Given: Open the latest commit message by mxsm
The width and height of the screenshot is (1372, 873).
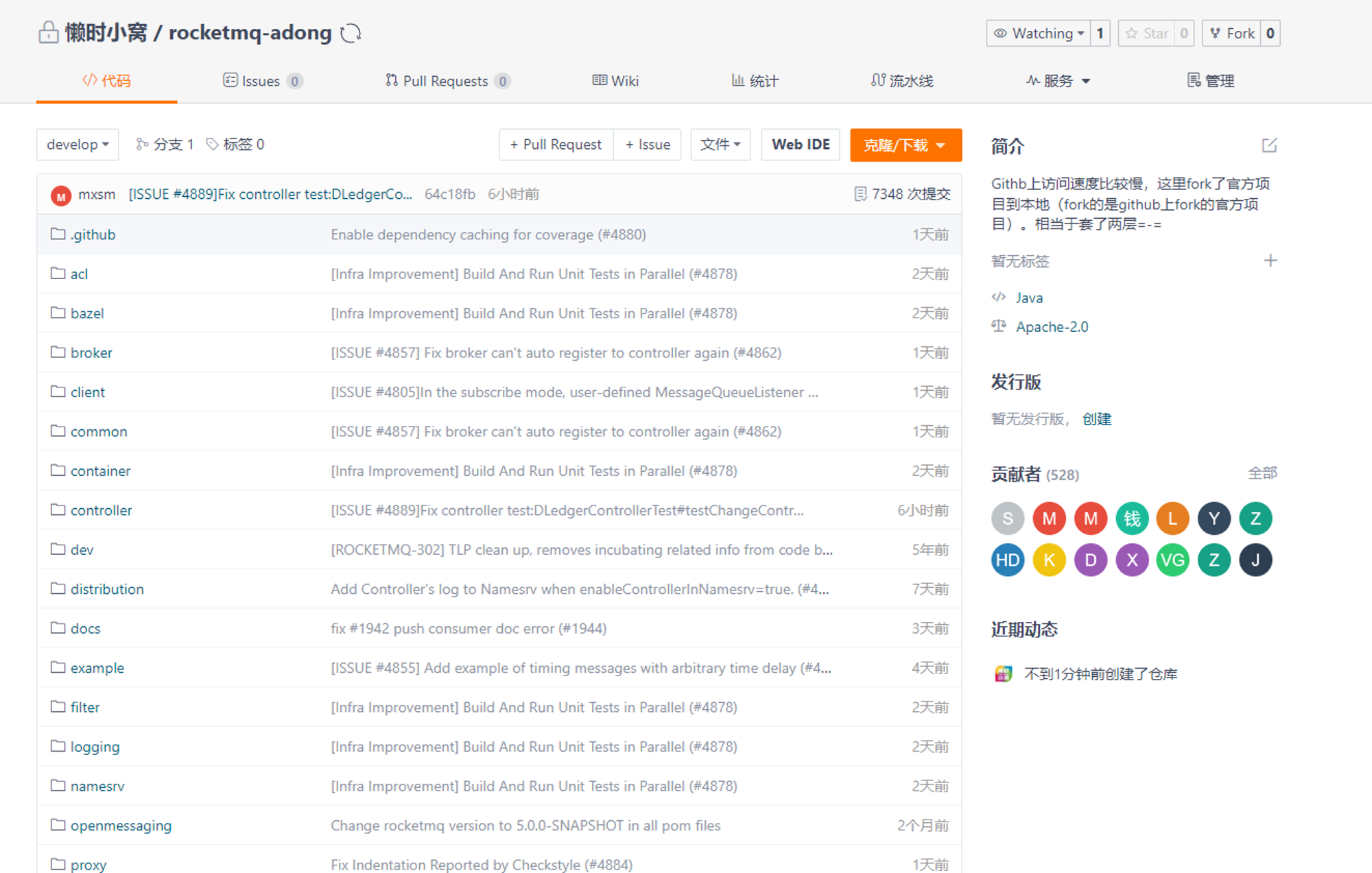Looking at the screenshot, I should (x=270, y=194).
